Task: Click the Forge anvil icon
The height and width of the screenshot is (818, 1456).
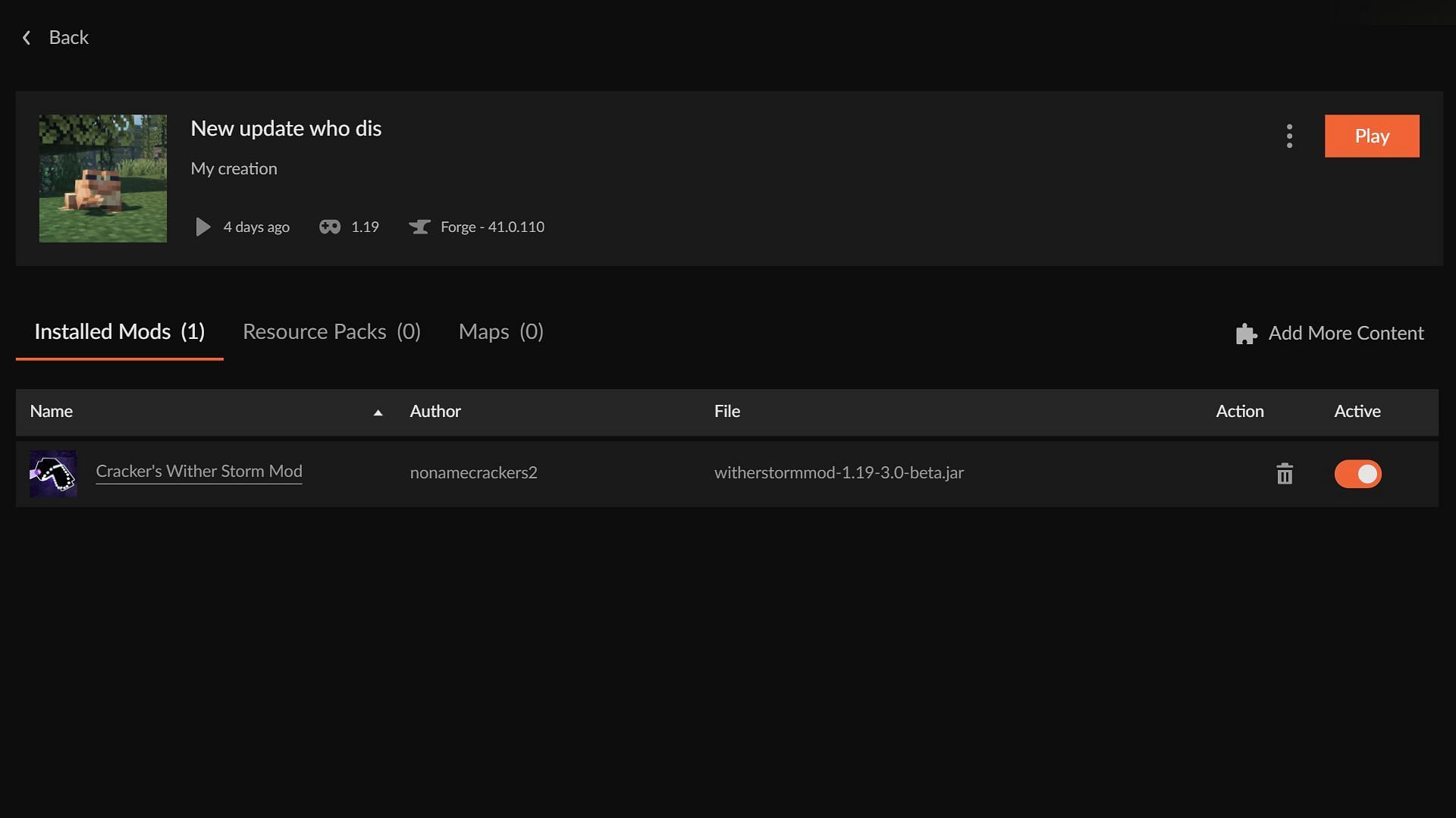Action: 419,227
